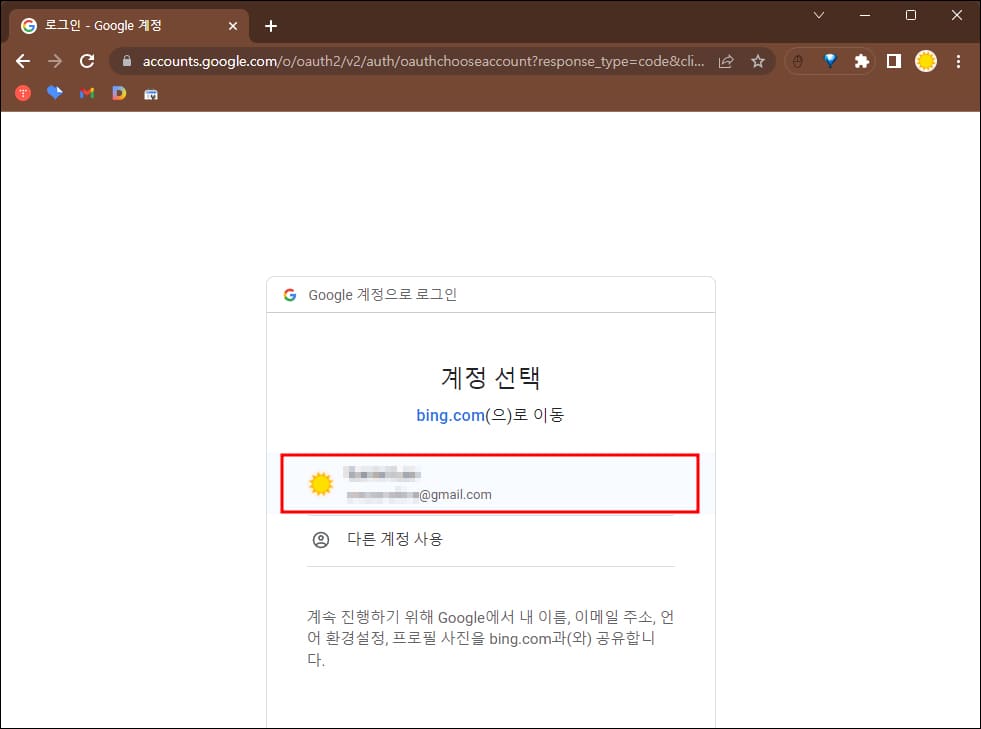Select the 로그인 - Google 계정 tab
This screenshot has height=729, width=981.
click(x=129, y=26)
